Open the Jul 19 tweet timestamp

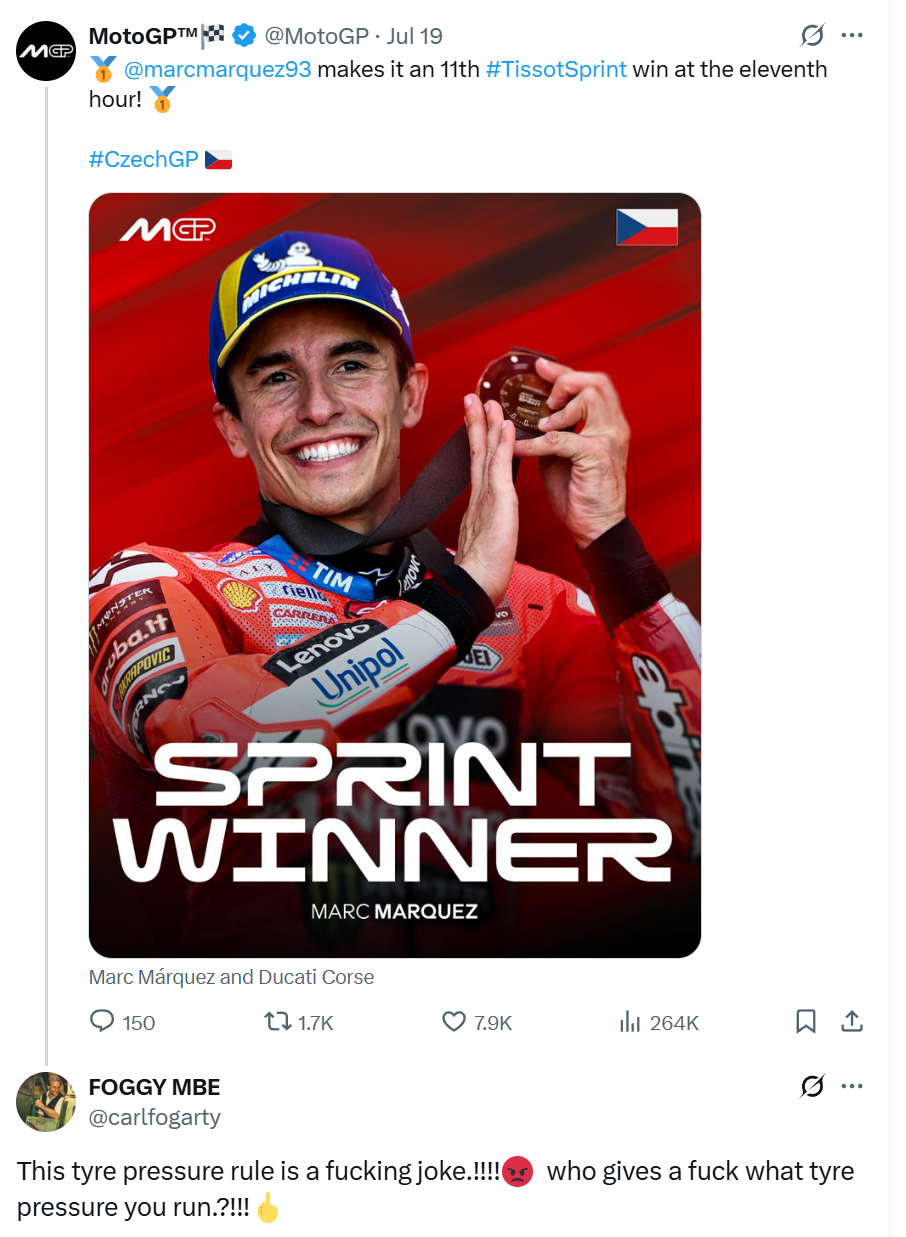click(414, 36)
